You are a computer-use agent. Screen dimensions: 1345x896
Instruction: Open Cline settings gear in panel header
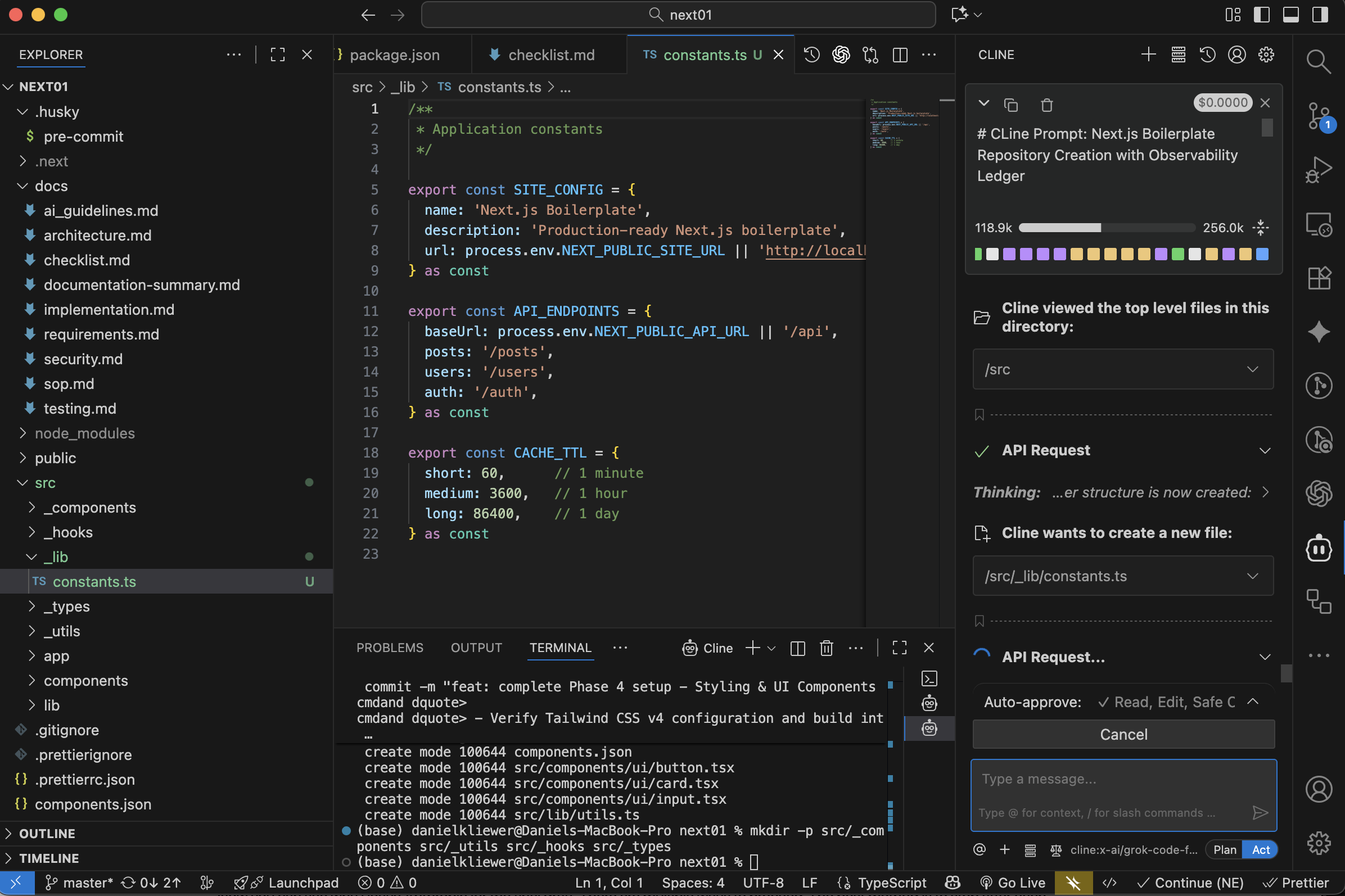(x=1266, y=55)
